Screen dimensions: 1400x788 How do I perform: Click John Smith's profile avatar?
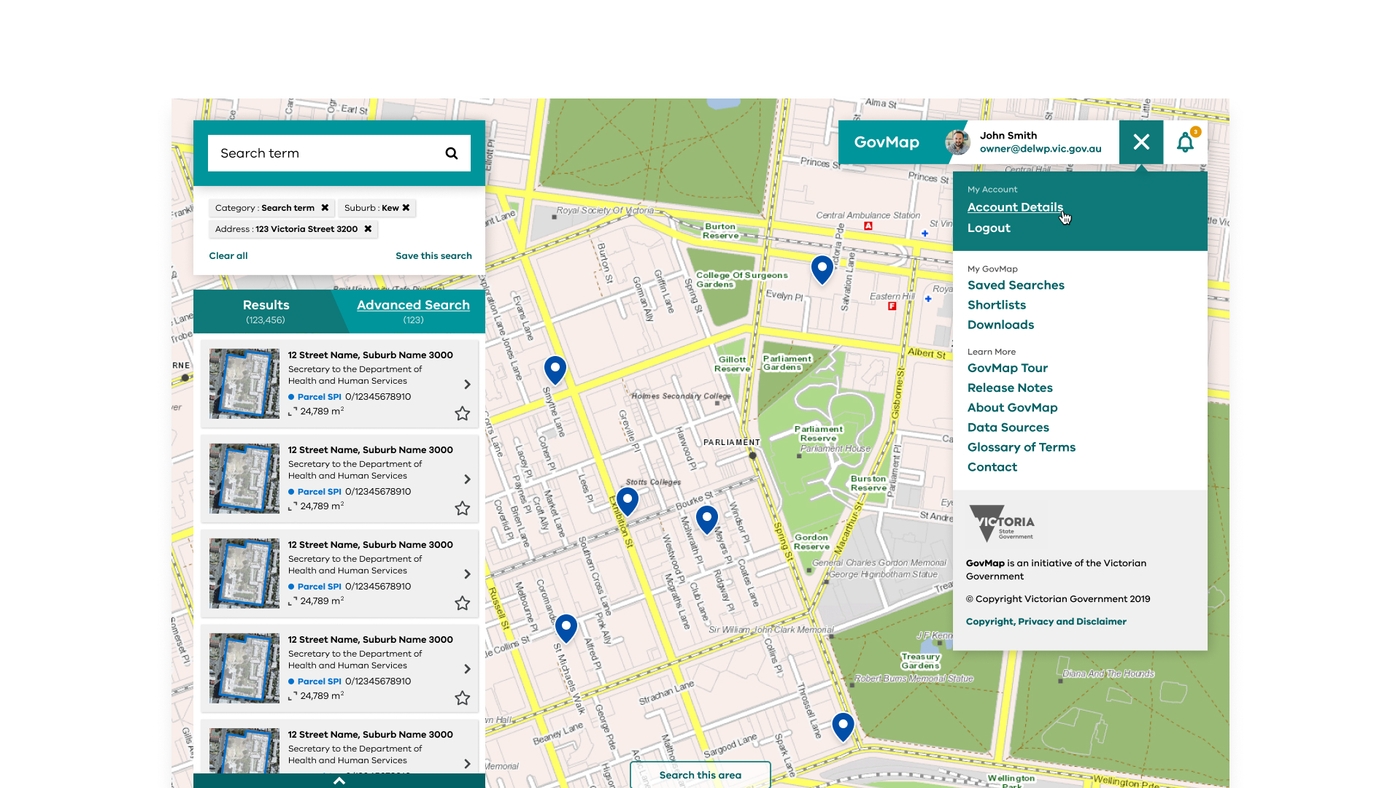click(x=958, y=142)
